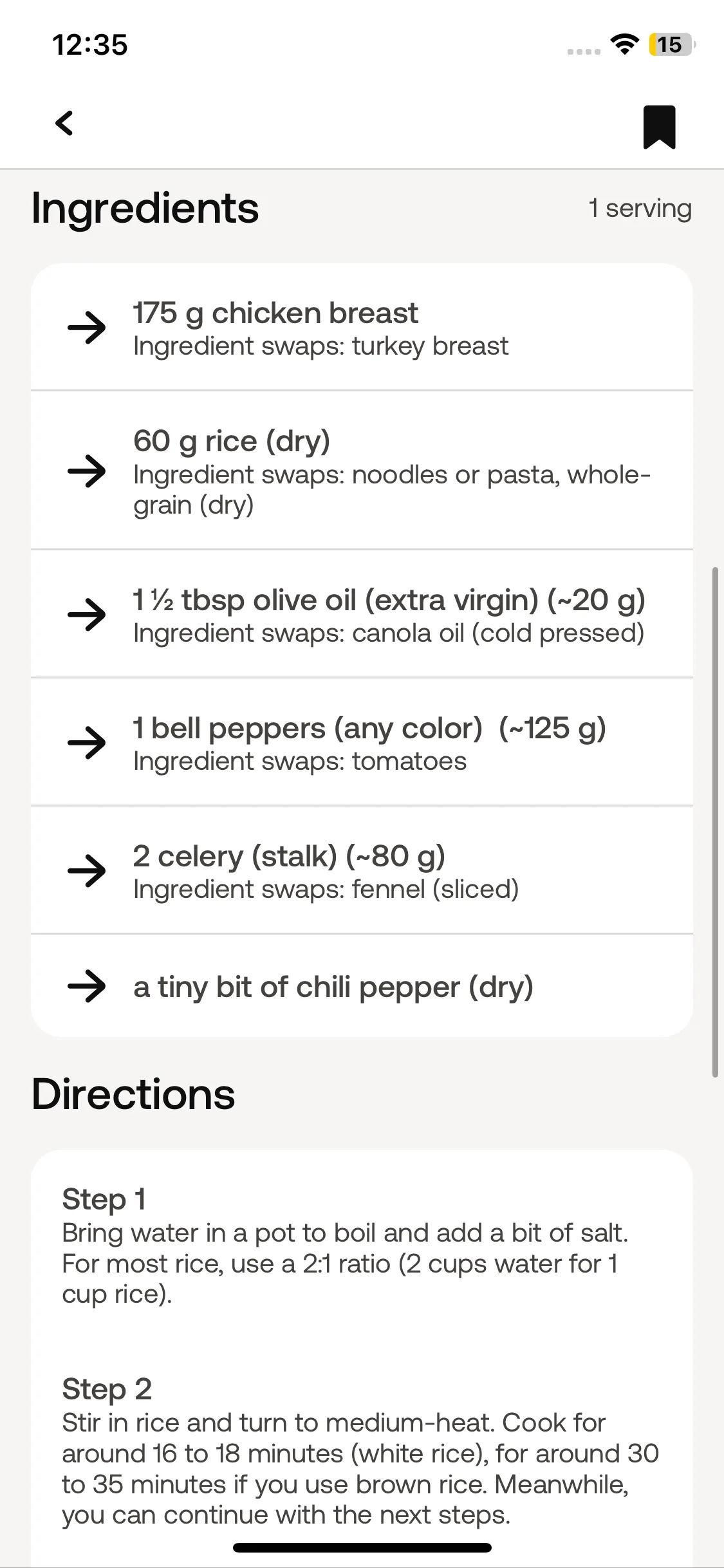Tap the battery indicator showing 15
Image resolution: width=724 pixels, height=1568 pixels.
click(x=673, y=44)
